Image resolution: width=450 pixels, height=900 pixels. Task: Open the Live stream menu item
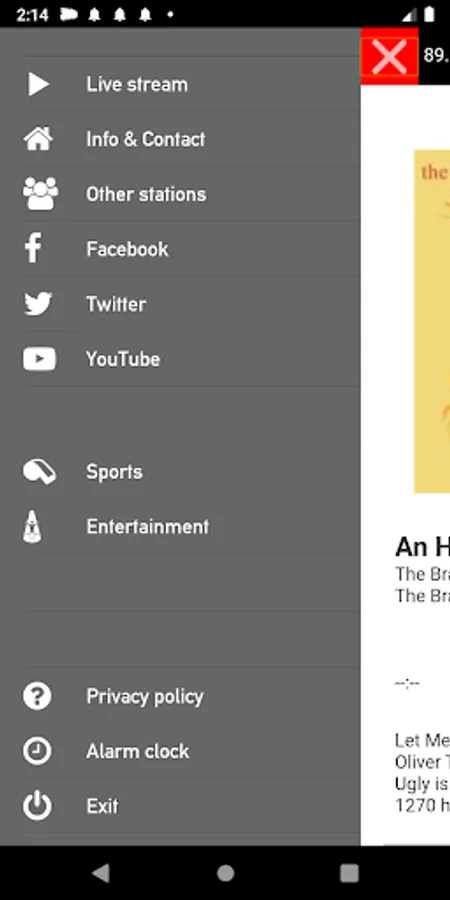pyautogui.click(x=180, y=84)
